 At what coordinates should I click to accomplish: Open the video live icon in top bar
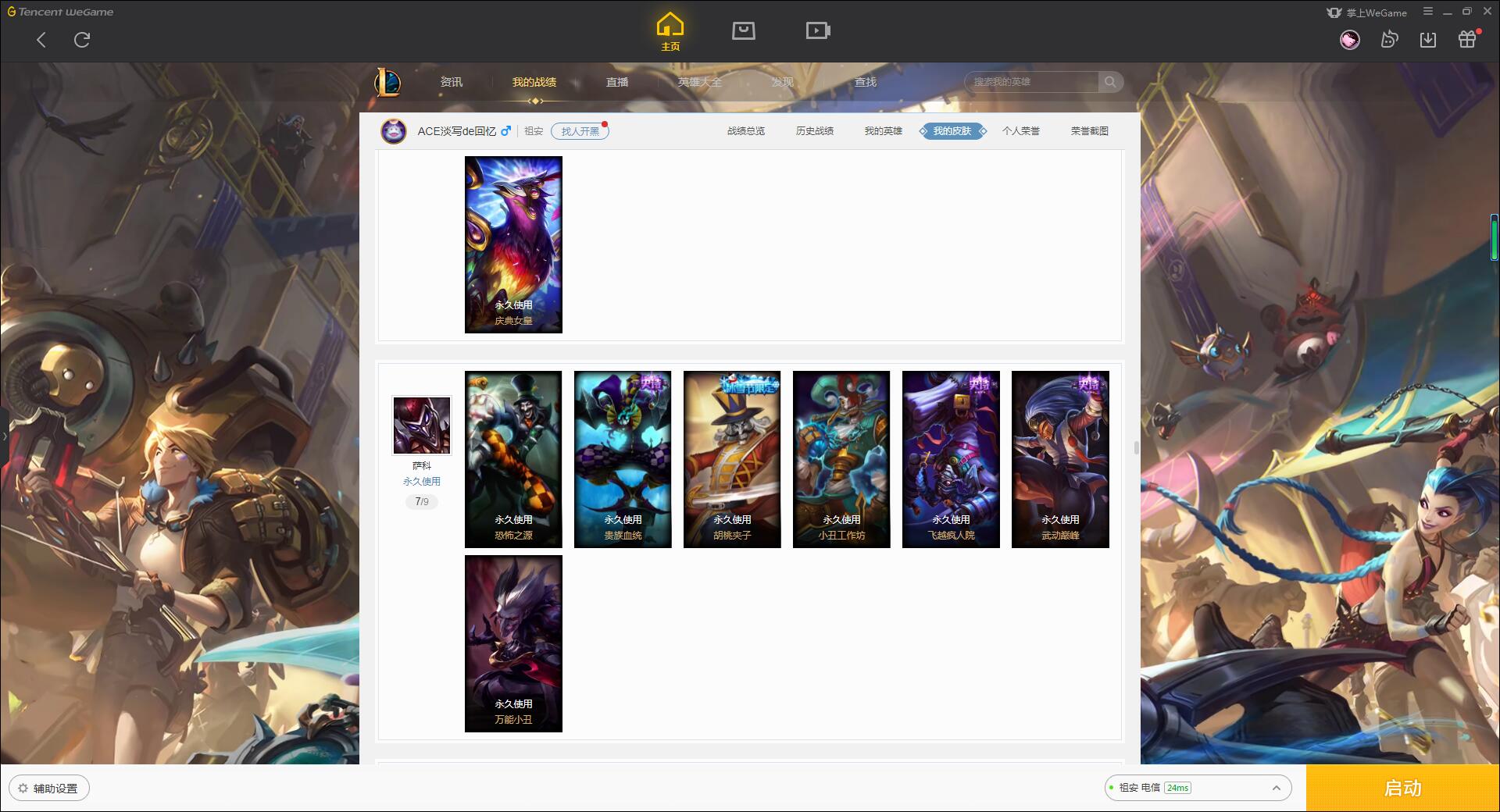818,31
